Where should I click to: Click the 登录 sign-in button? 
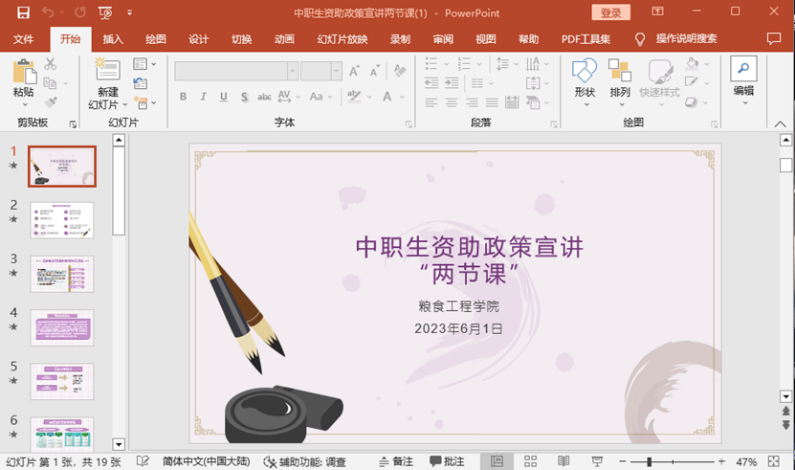point(610,13)
